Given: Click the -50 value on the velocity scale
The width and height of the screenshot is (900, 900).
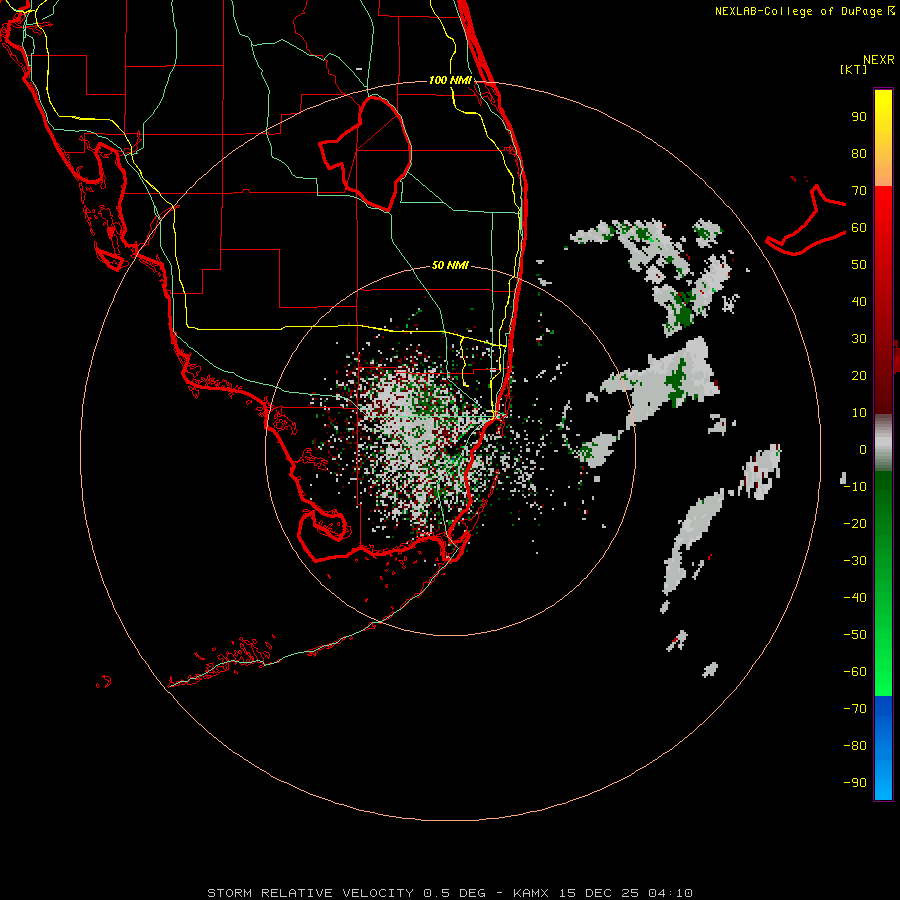Looking at the screenshot, I should tap(855, 635).
